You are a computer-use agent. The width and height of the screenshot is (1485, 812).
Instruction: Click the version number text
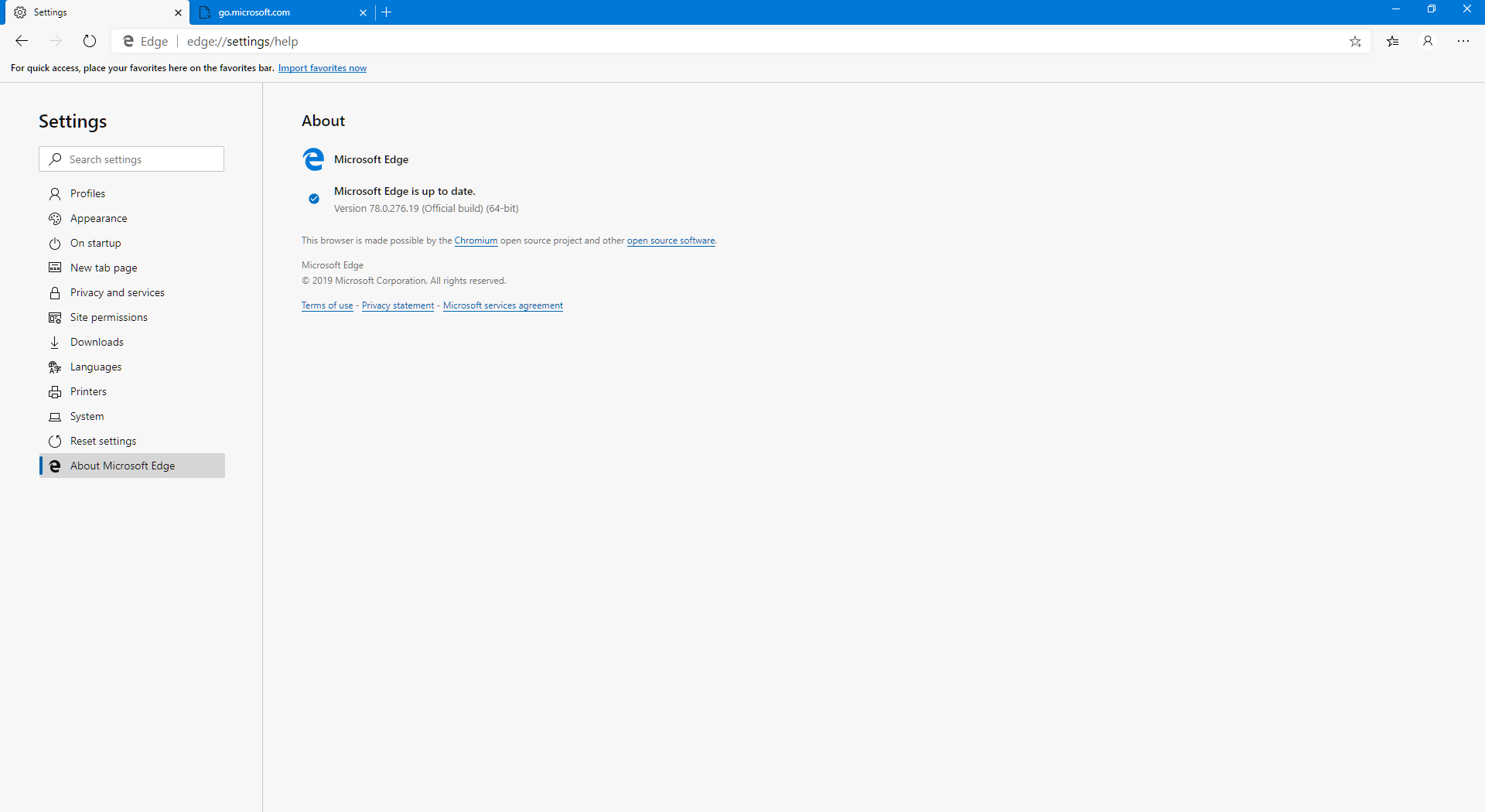click(426, 209)
